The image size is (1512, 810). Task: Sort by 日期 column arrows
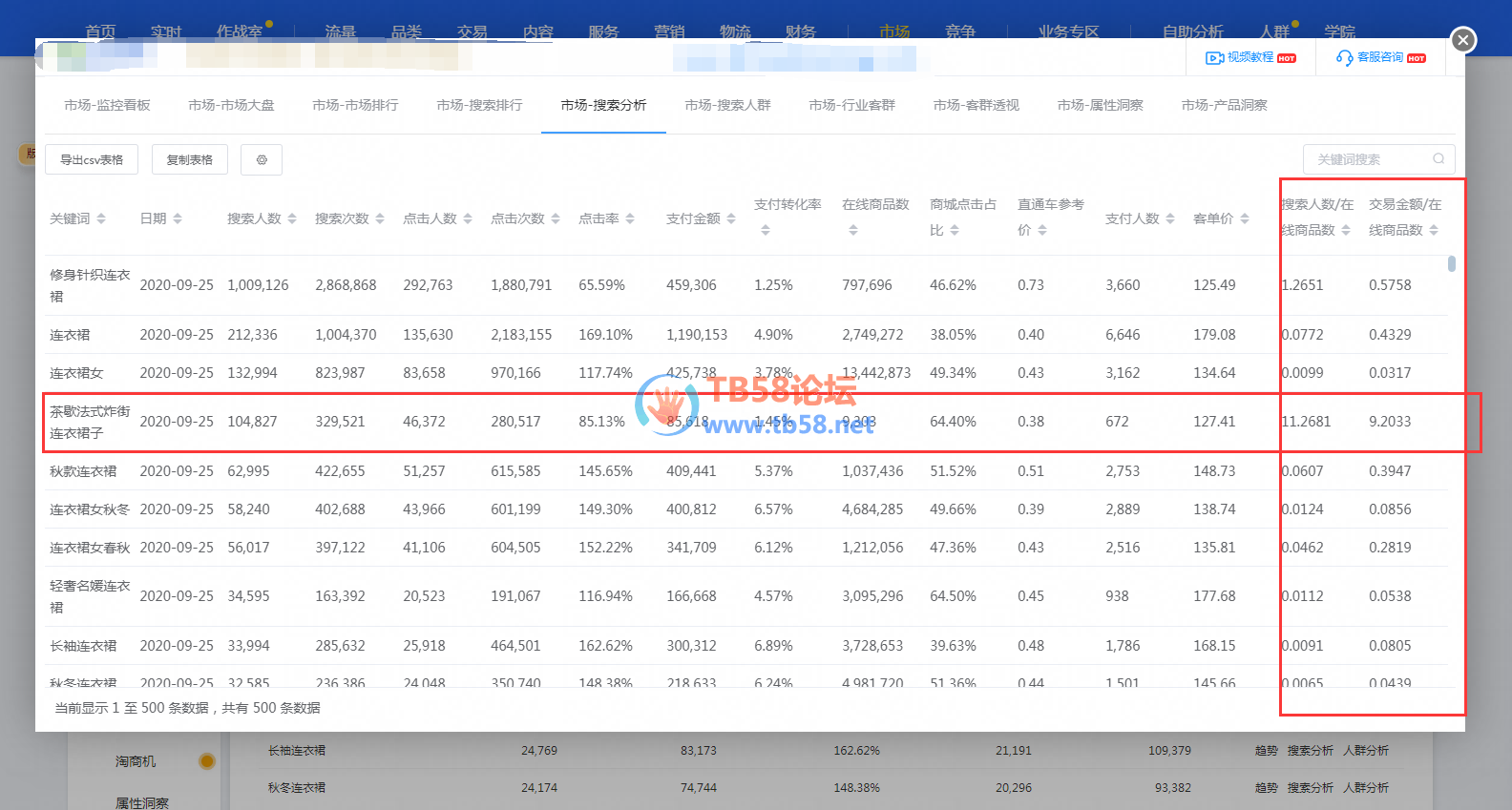pyautogui.click(x=178, y=218)
